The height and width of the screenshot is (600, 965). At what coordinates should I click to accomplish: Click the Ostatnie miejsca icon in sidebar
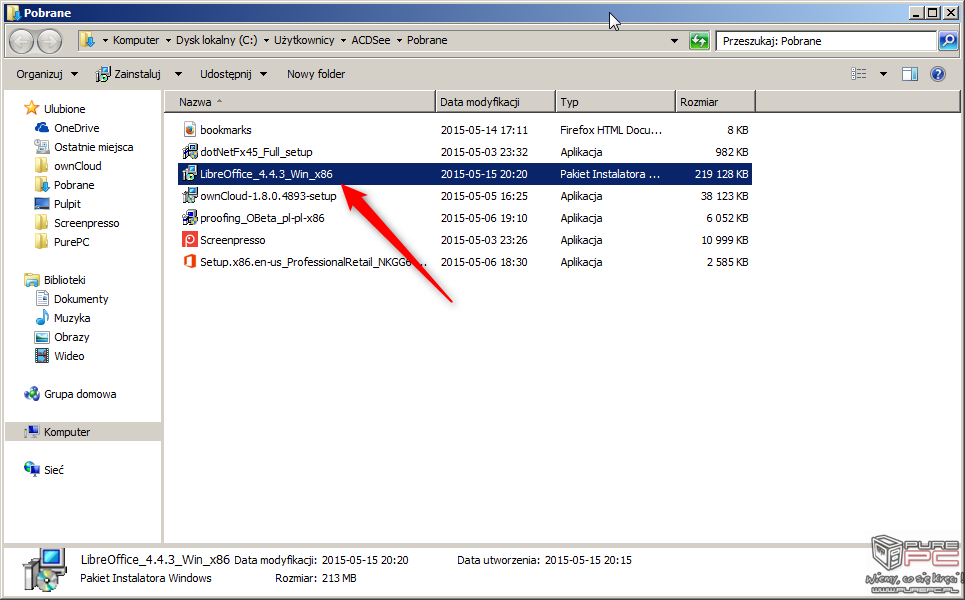click(x=42, y=147)
